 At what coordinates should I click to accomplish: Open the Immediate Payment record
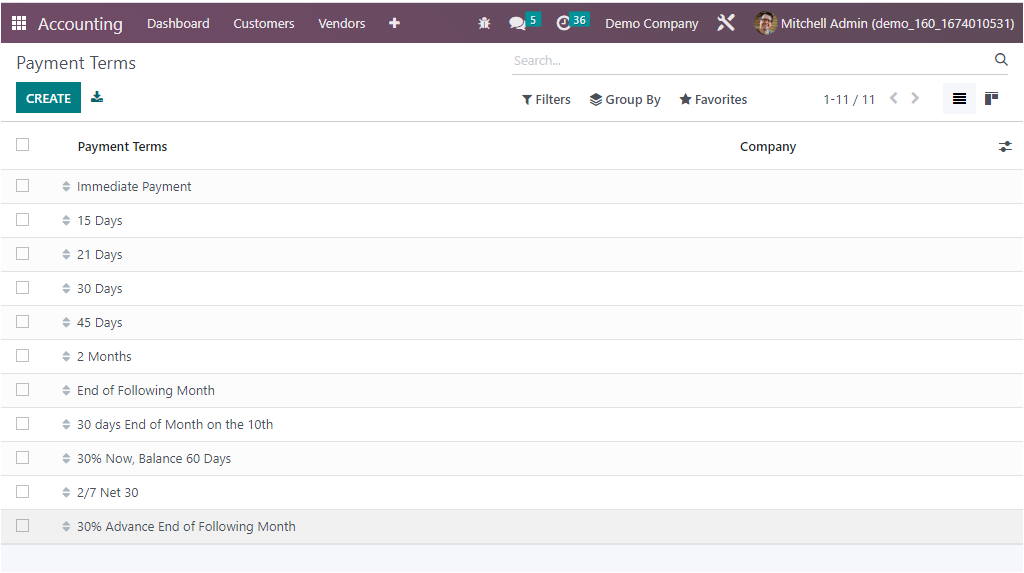[x=134, y=187]
